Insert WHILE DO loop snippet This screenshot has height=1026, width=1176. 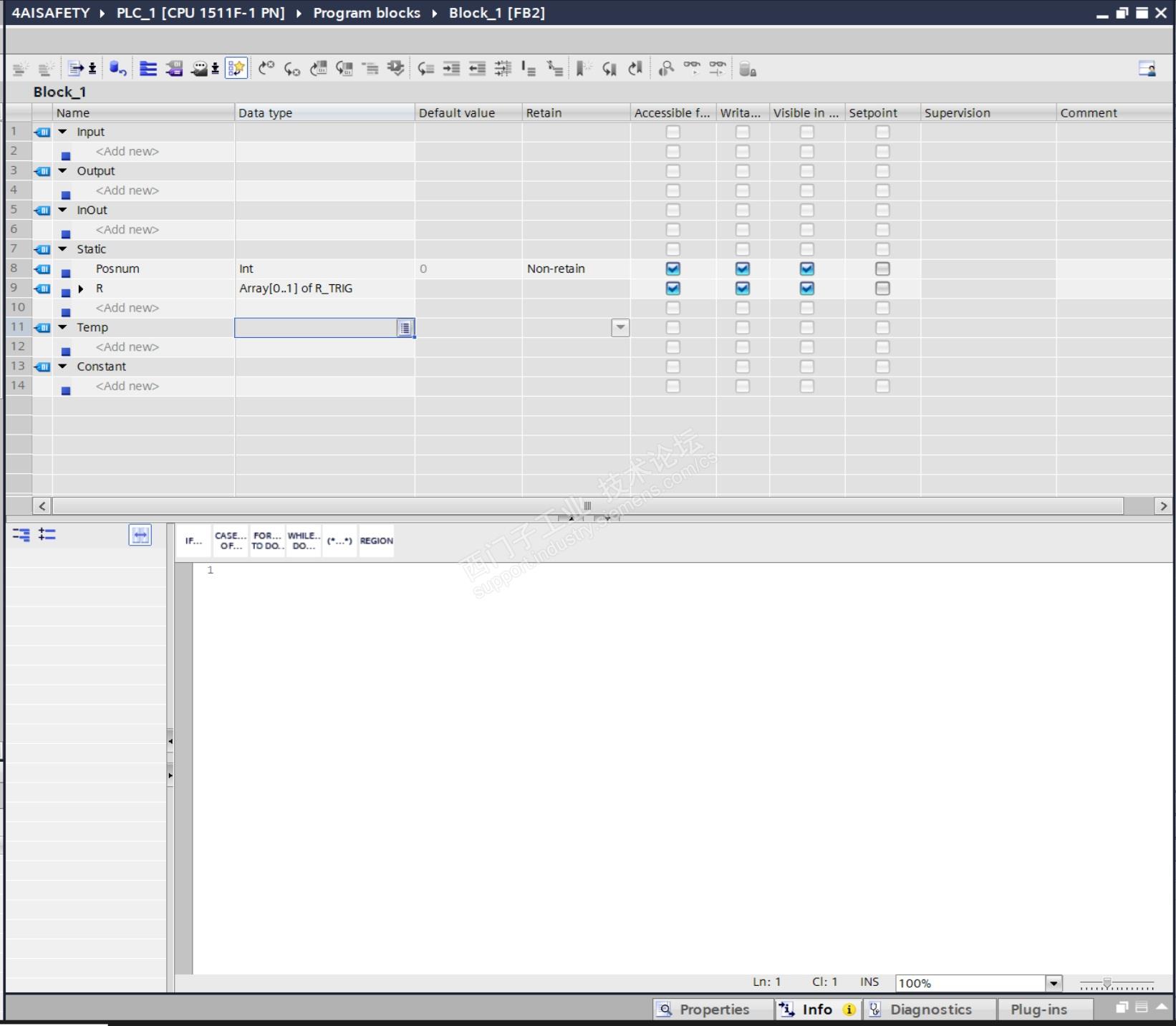304,541
